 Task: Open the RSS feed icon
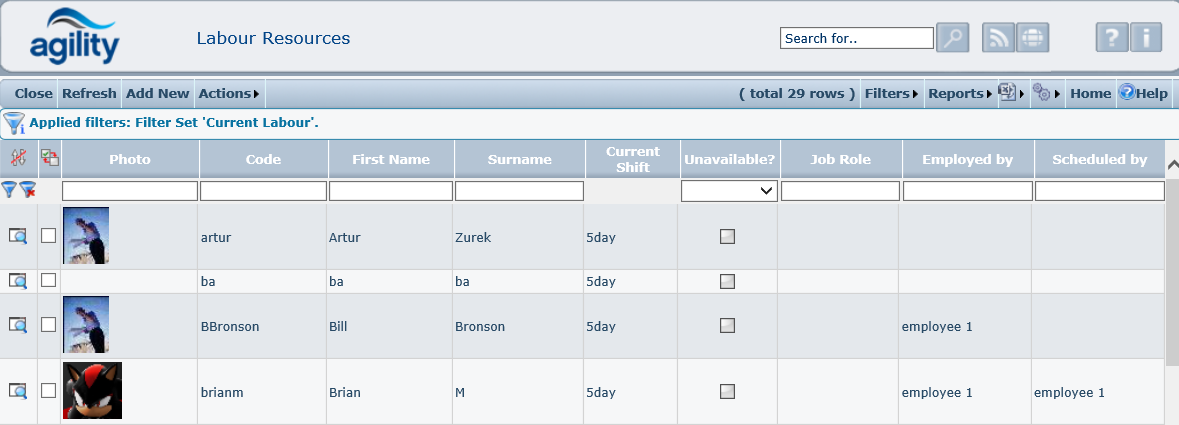click(x=998, y=38)
